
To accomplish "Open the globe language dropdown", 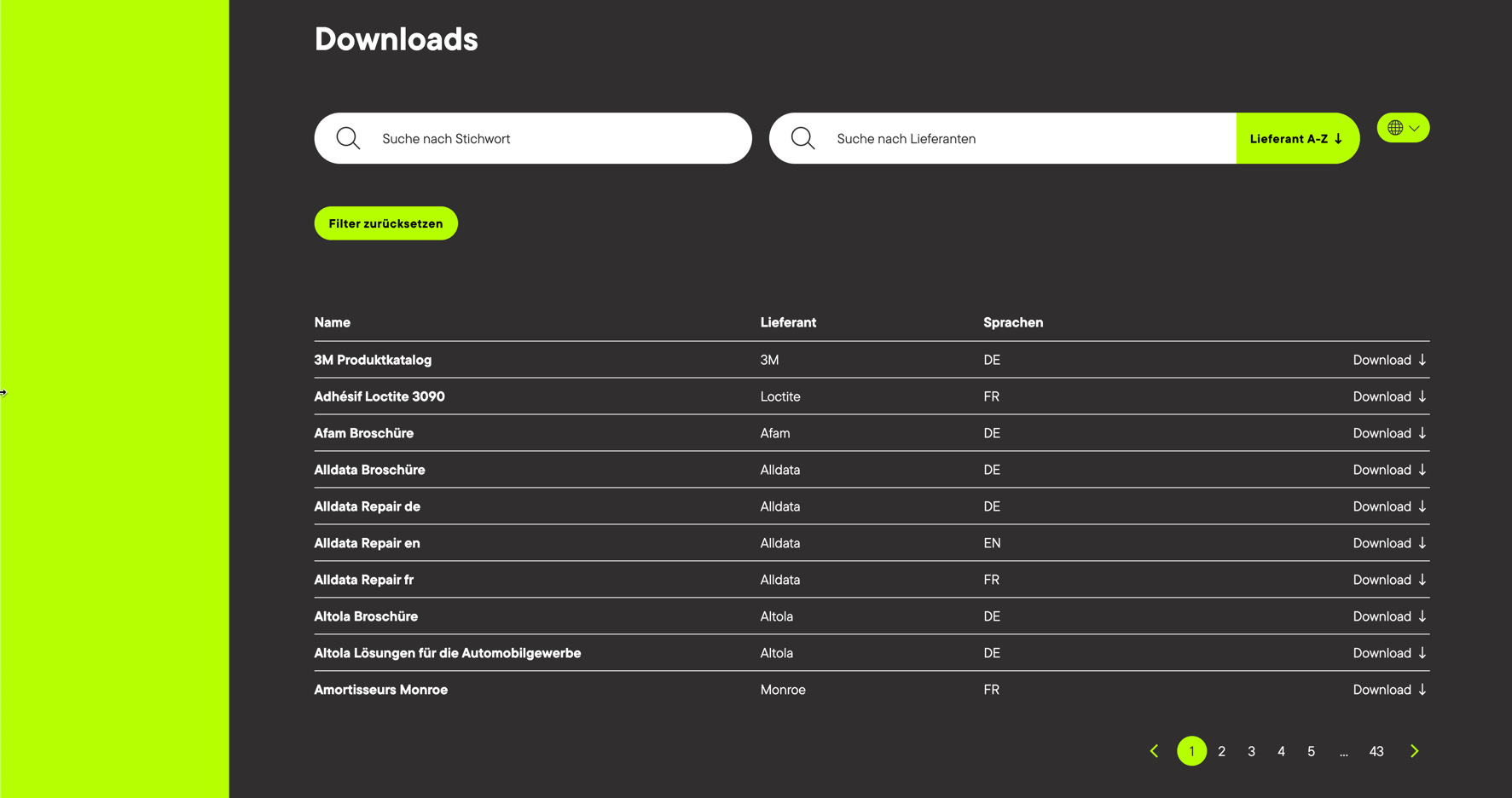I will 1403,128.
